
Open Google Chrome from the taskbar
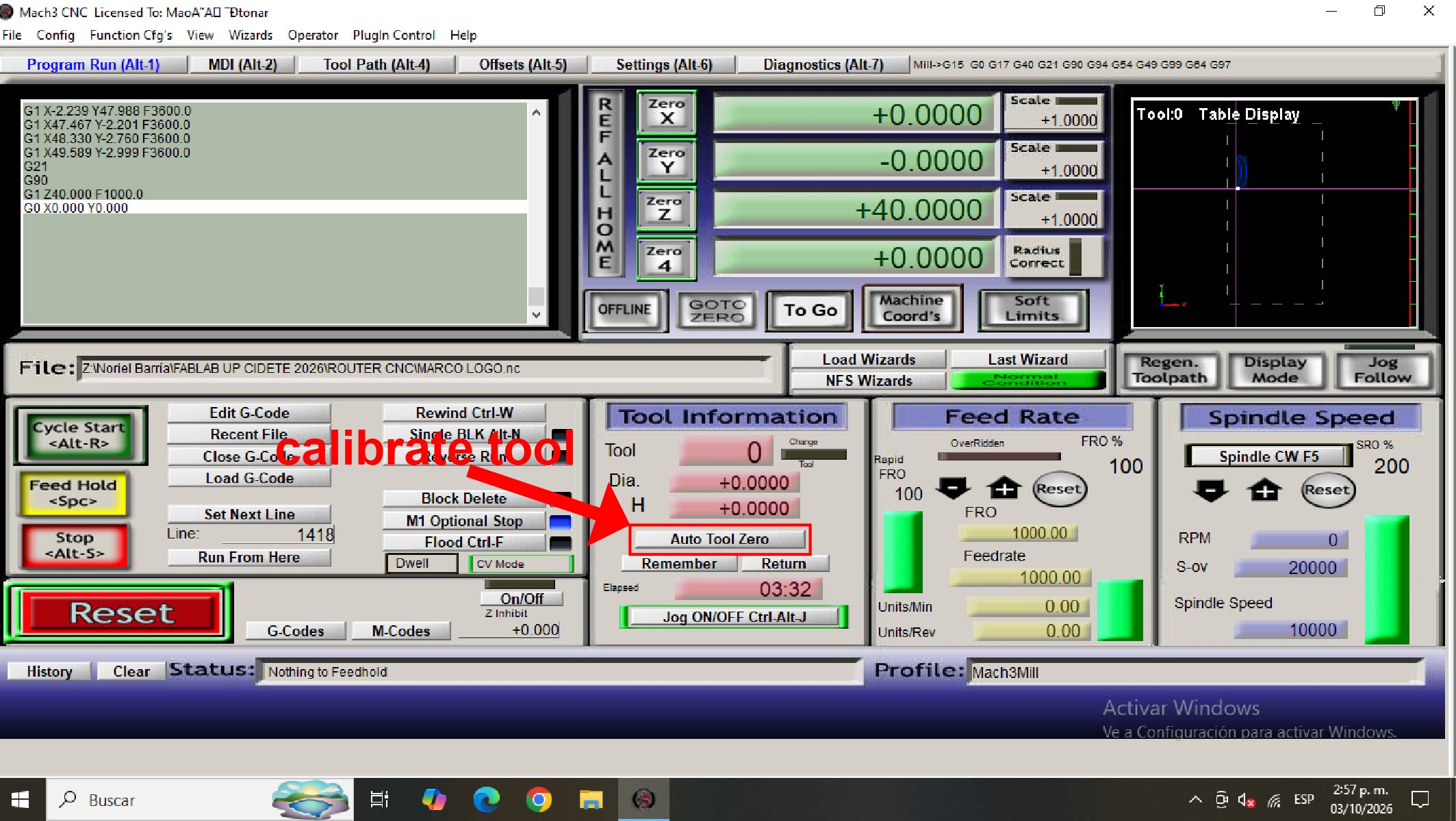(x=538, y=798)
